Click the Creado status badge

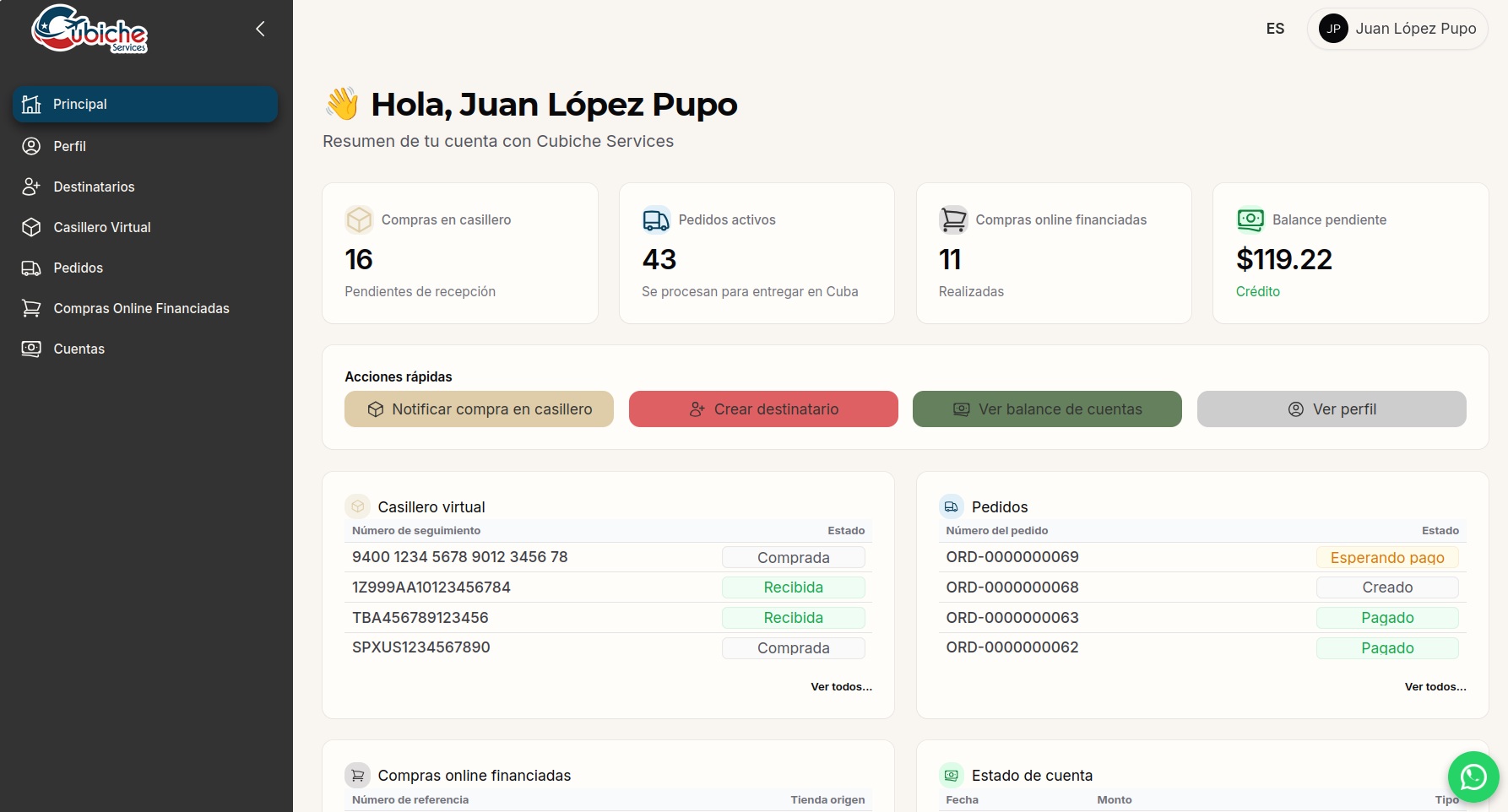click(1387, 587)
